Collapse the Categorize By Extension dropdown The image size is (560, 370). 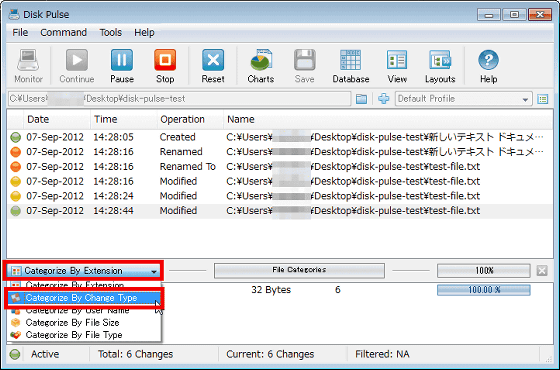pyautogui.click(x=154, y=271)
